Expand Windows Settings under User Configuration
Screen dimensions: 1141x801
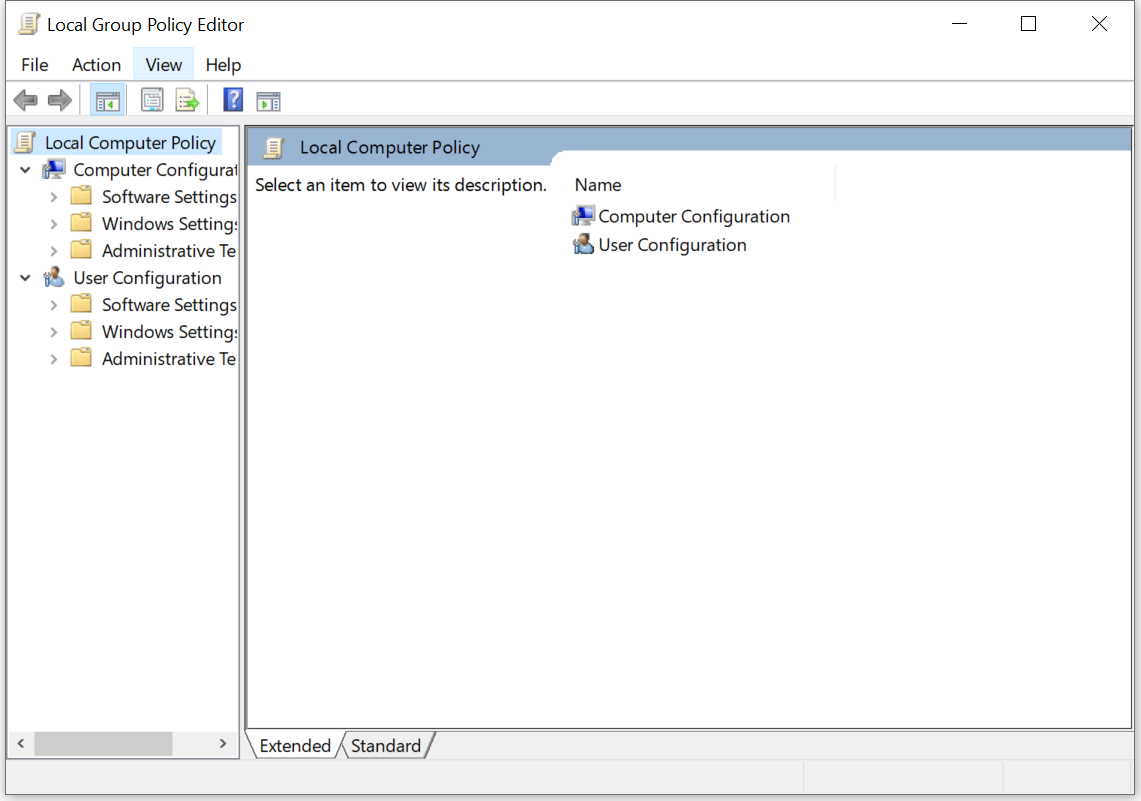pyautogui.click(x=53, y=332)
